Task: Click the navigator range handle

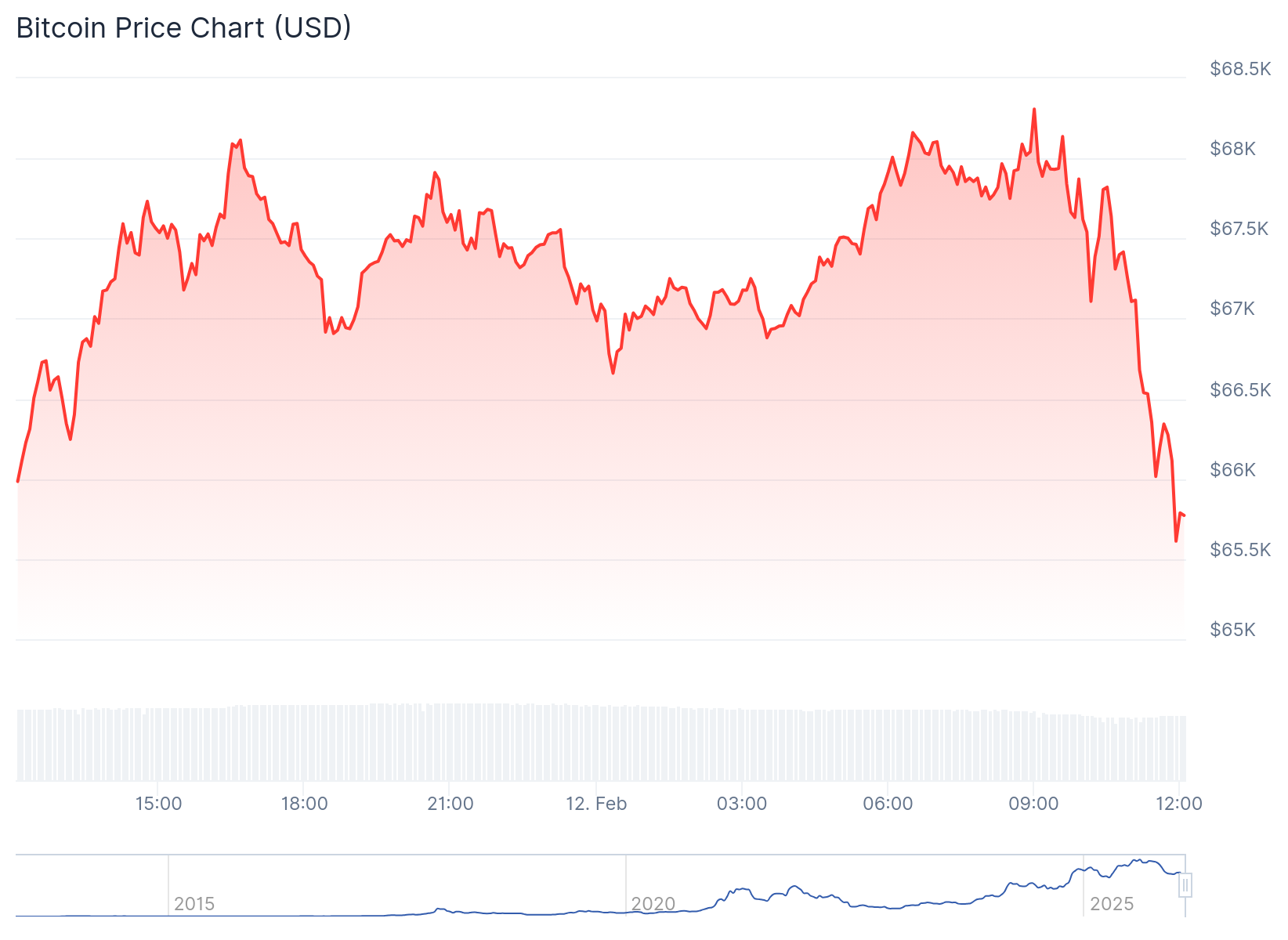Action: pos(1185,885)
